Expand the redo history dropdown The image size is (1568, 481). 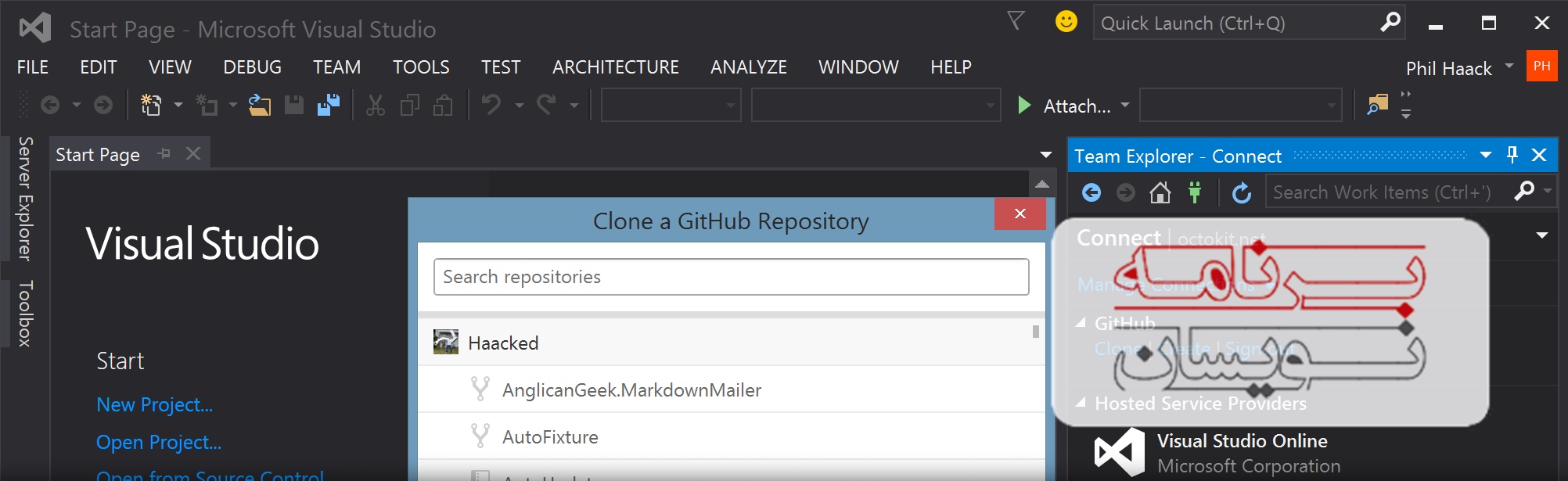coord(574,105)
